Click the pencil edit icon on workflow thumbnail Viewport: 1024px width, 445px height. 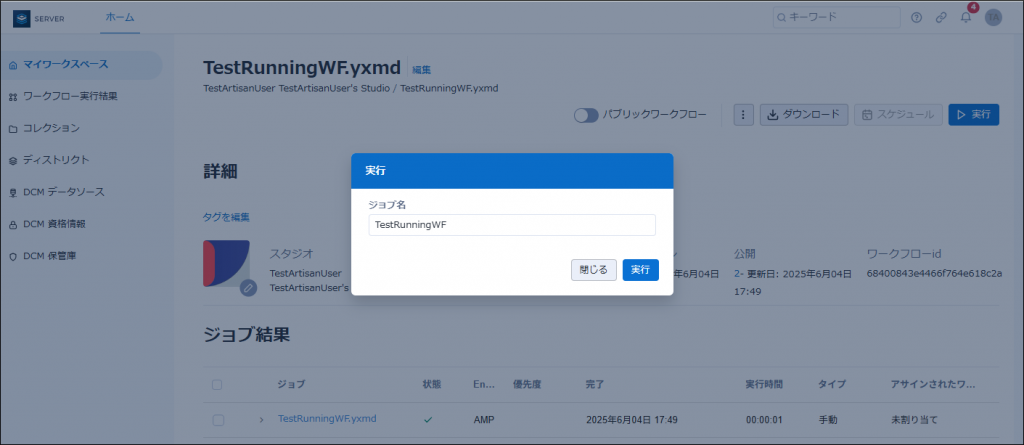pos(248,288)
